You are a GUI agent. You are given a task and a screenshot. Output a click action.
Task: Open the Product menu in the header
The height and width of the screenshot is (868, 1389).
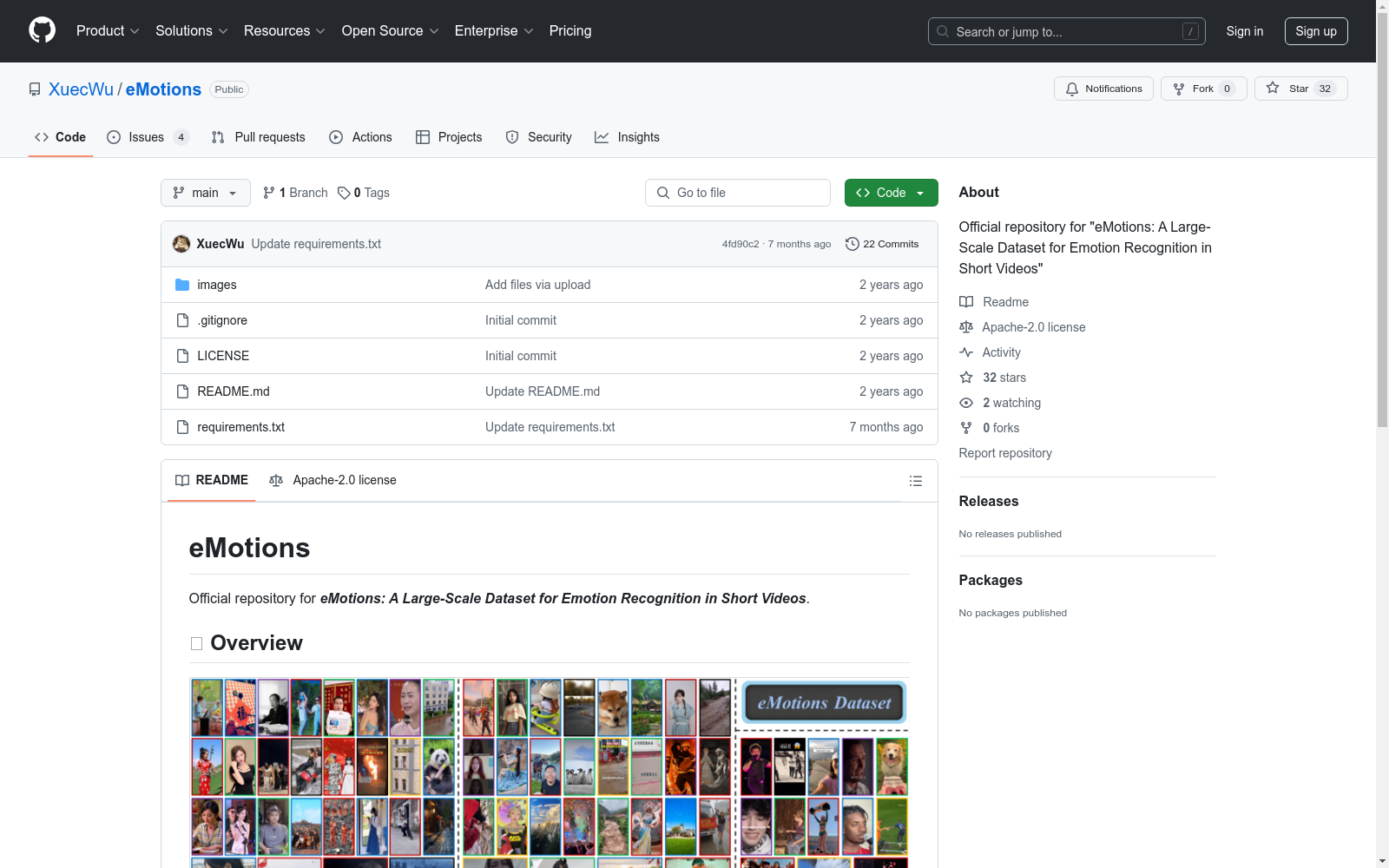107,30
